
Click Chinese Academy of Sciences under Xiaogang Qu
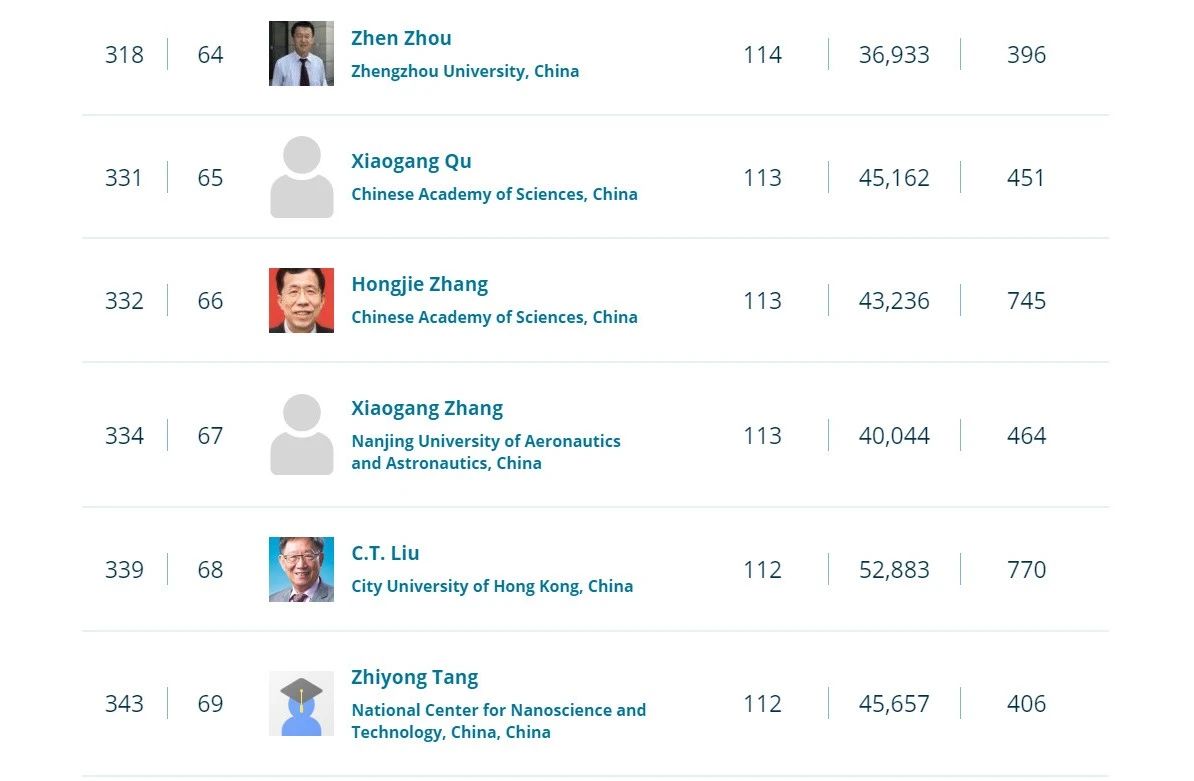(x=494, y=194)
